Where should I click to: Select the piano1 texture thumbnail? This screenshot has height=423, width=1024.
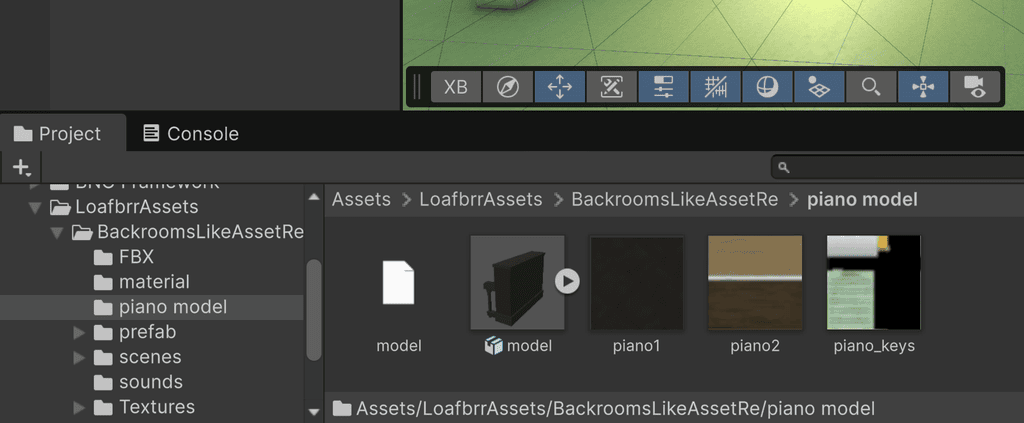637,283
